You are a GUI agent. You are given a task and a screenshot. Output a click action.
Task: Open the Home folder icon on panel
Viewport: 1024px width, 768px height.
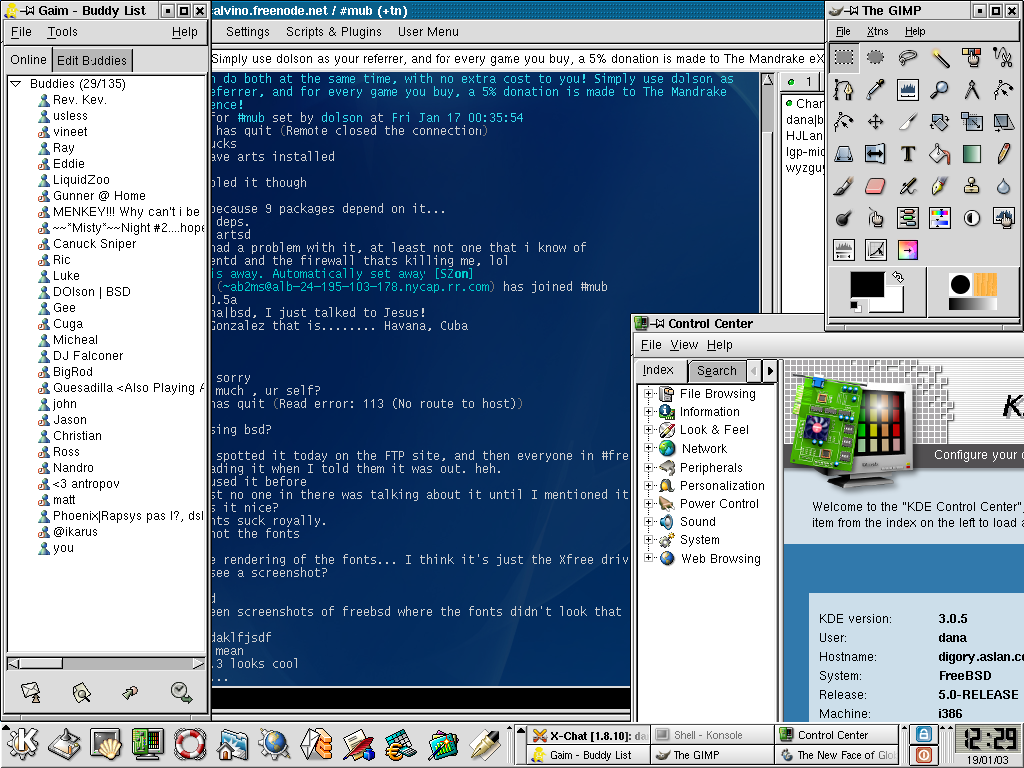tap(232, 744)
